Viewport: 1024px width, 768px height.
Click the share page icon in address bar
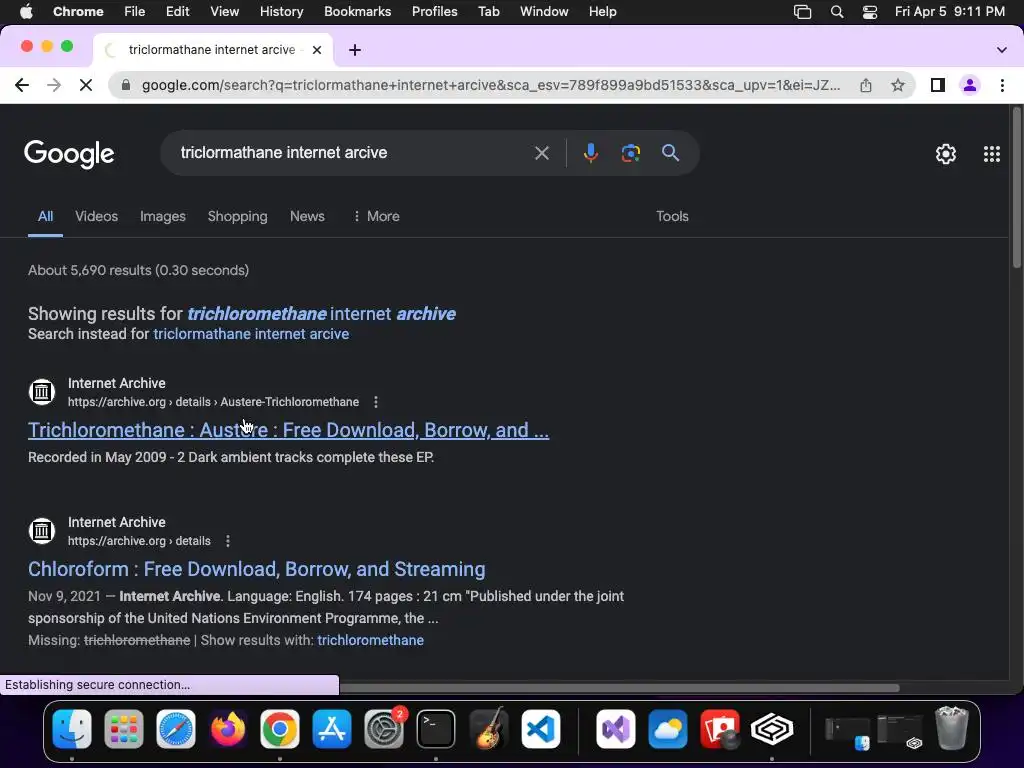point(866,85)
